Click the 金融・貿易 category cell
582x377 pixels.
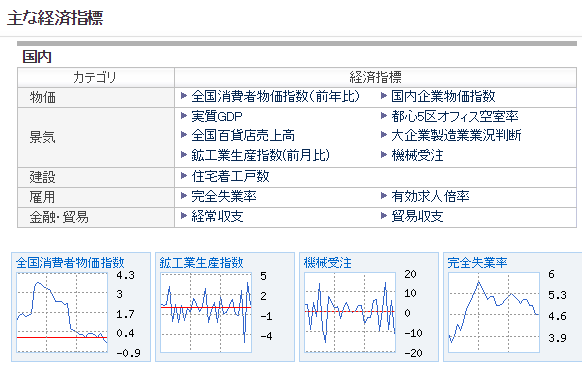pyautogui.click(x=96, y=217)
